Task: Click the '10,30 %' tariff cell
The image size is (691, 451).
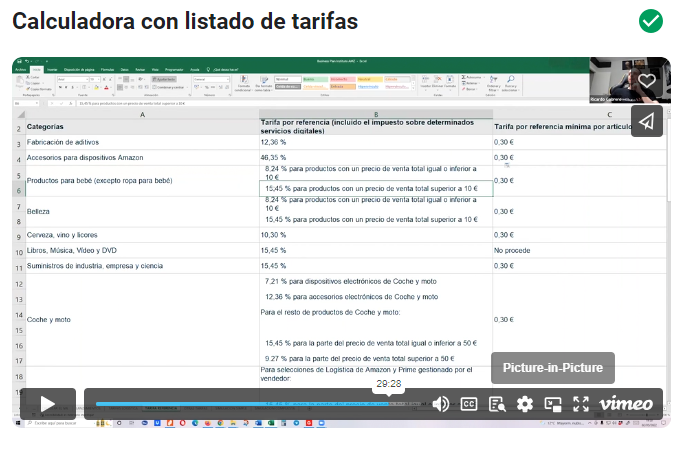Action: pyautogui.click(x=376, y=235)
